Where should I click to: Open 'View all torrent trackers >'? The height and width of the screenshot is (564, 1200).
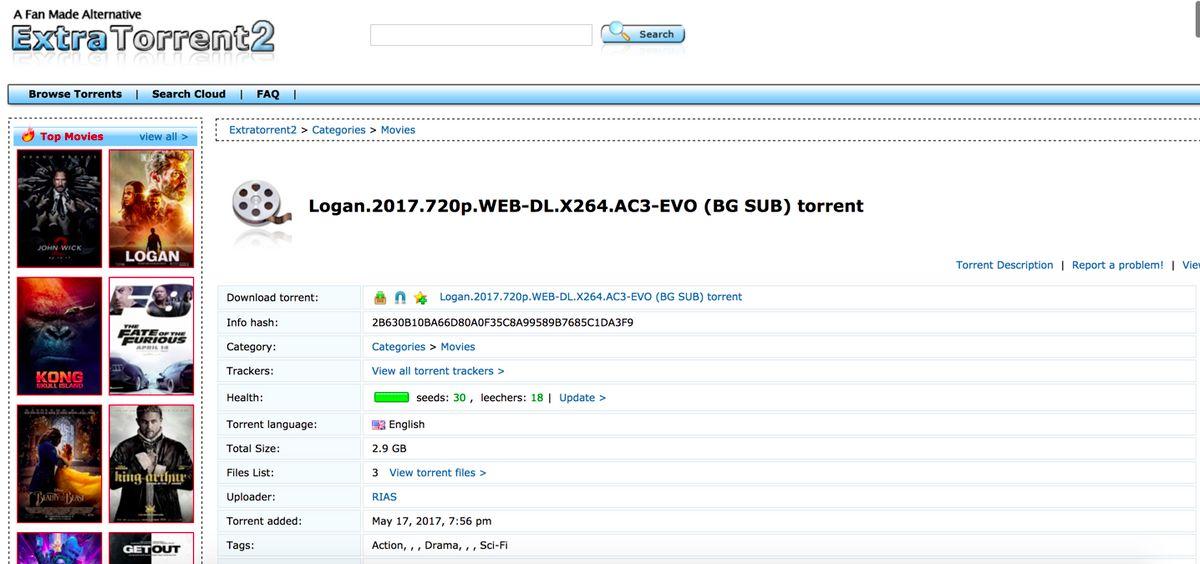click(x=438, y=371)
